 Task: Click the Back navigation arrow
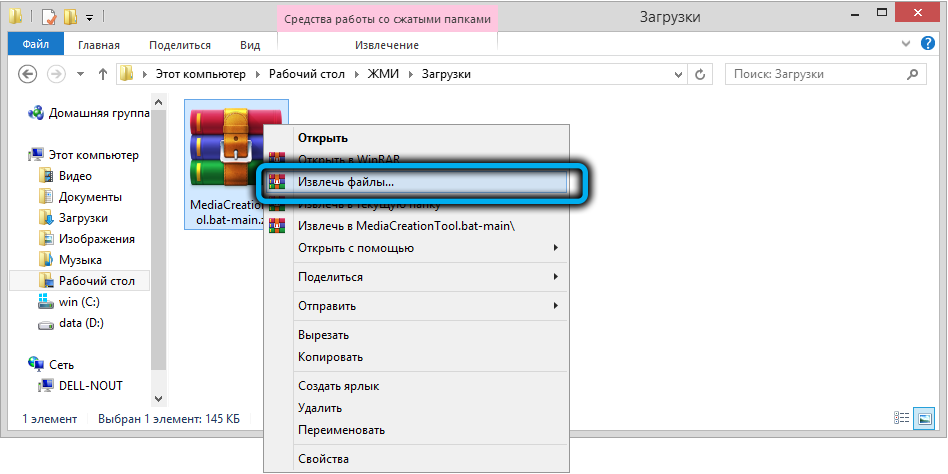click(x=28, y=74)
